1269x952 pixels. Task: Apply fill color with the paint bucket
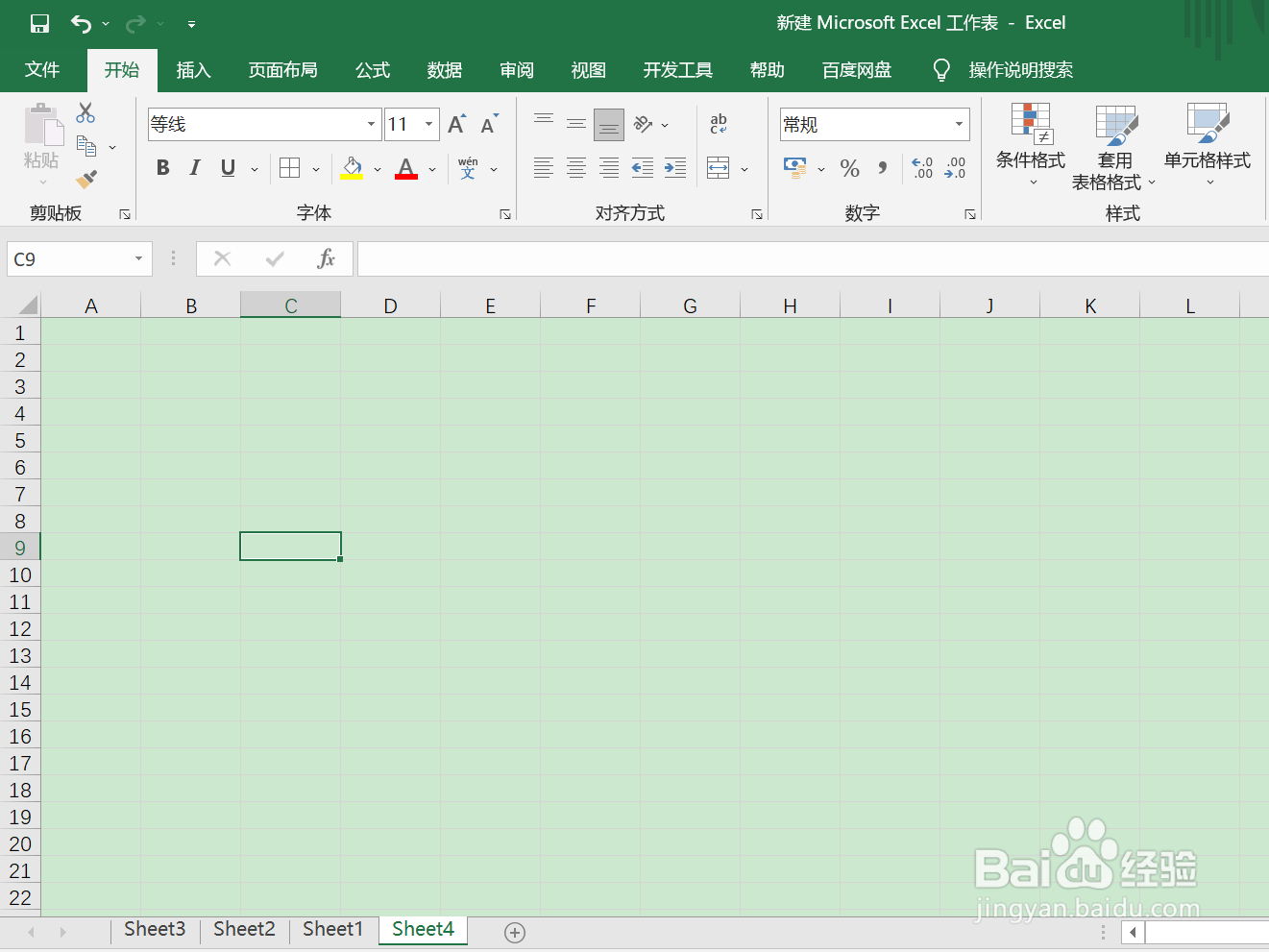(352, 168)
